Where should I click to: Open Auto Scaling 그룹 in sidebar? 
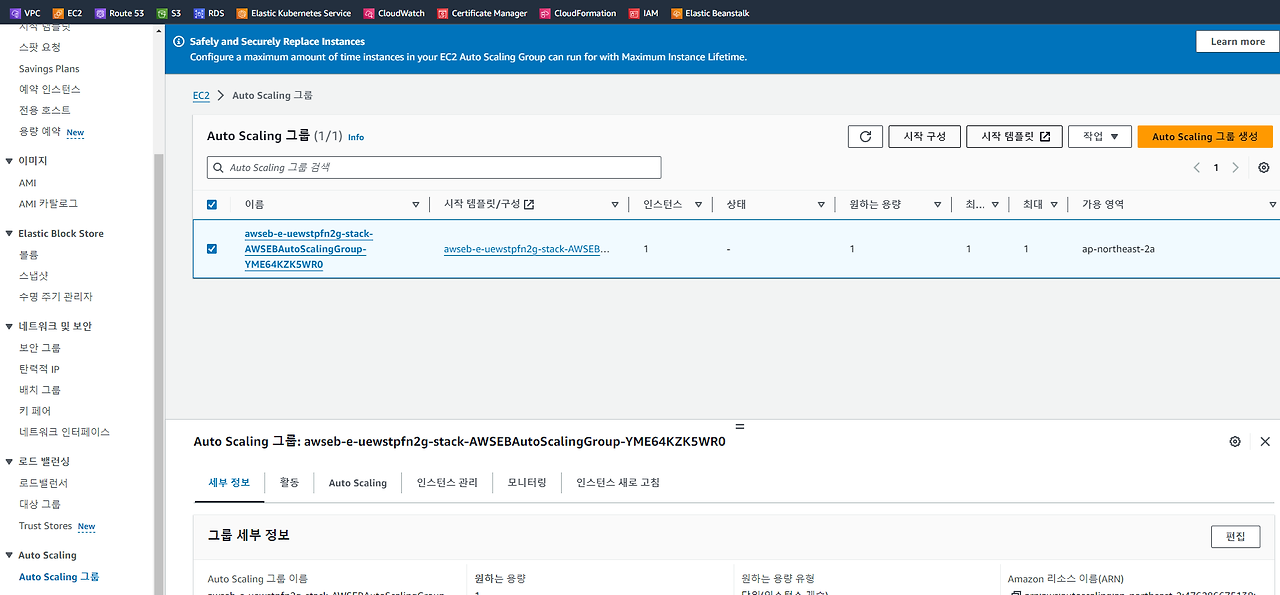(x=59, y=577)
